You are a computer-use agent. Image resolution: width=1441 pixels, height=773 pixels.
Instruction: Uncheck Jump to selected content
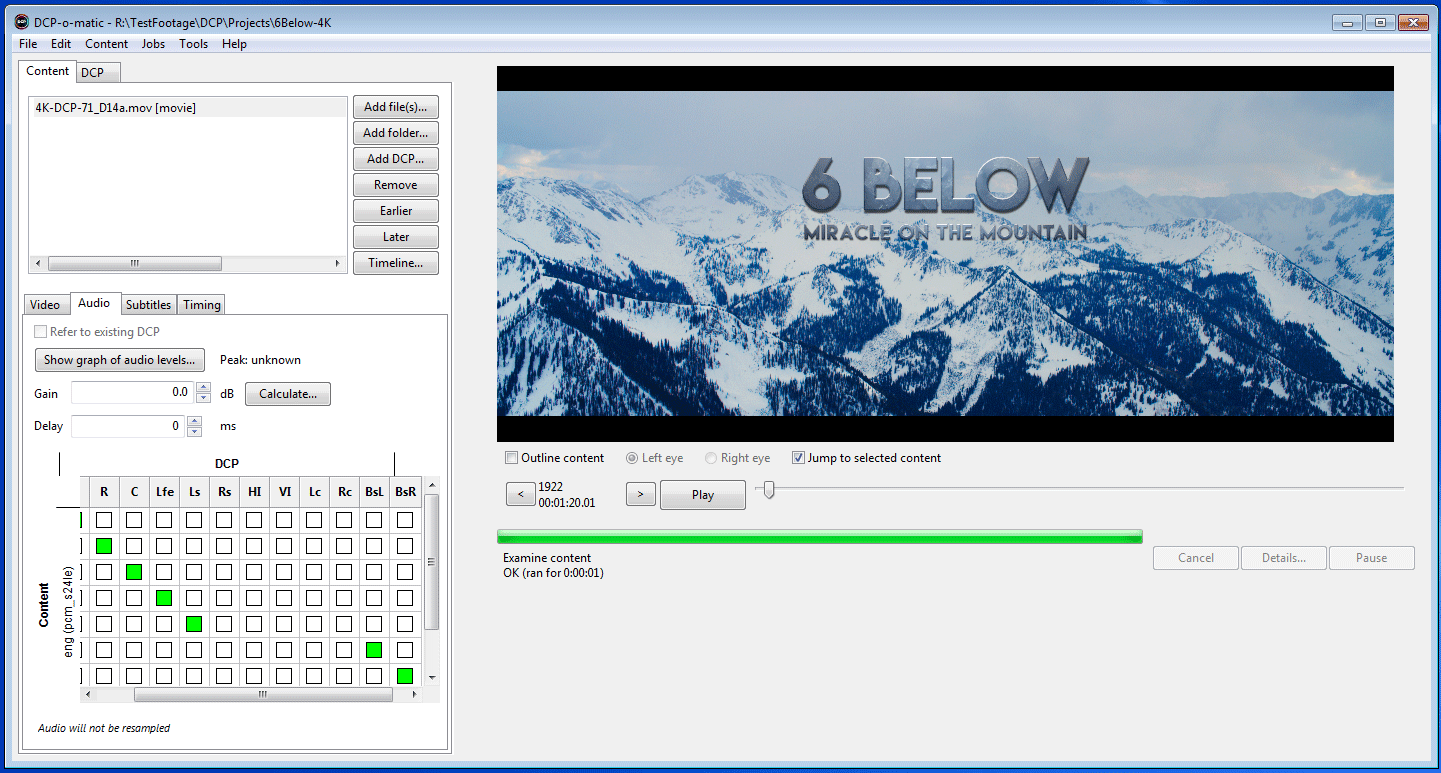tap(798, 458)
